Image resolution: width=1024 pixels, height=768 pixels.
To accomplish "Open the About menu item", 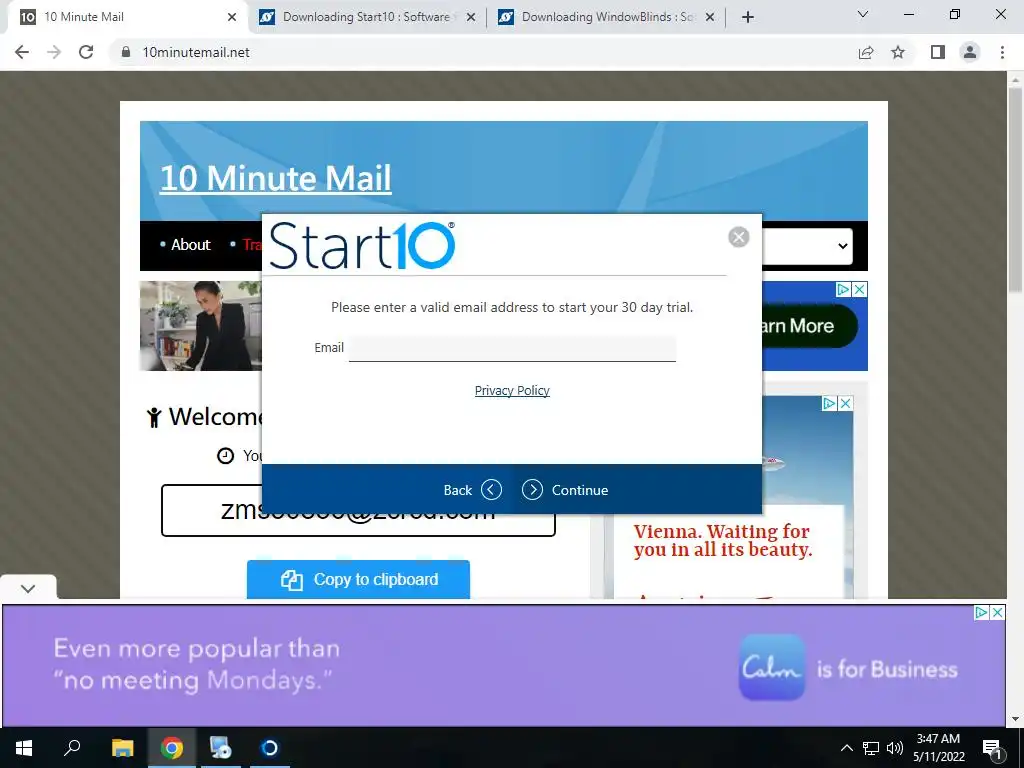I will tap(191, 245).
